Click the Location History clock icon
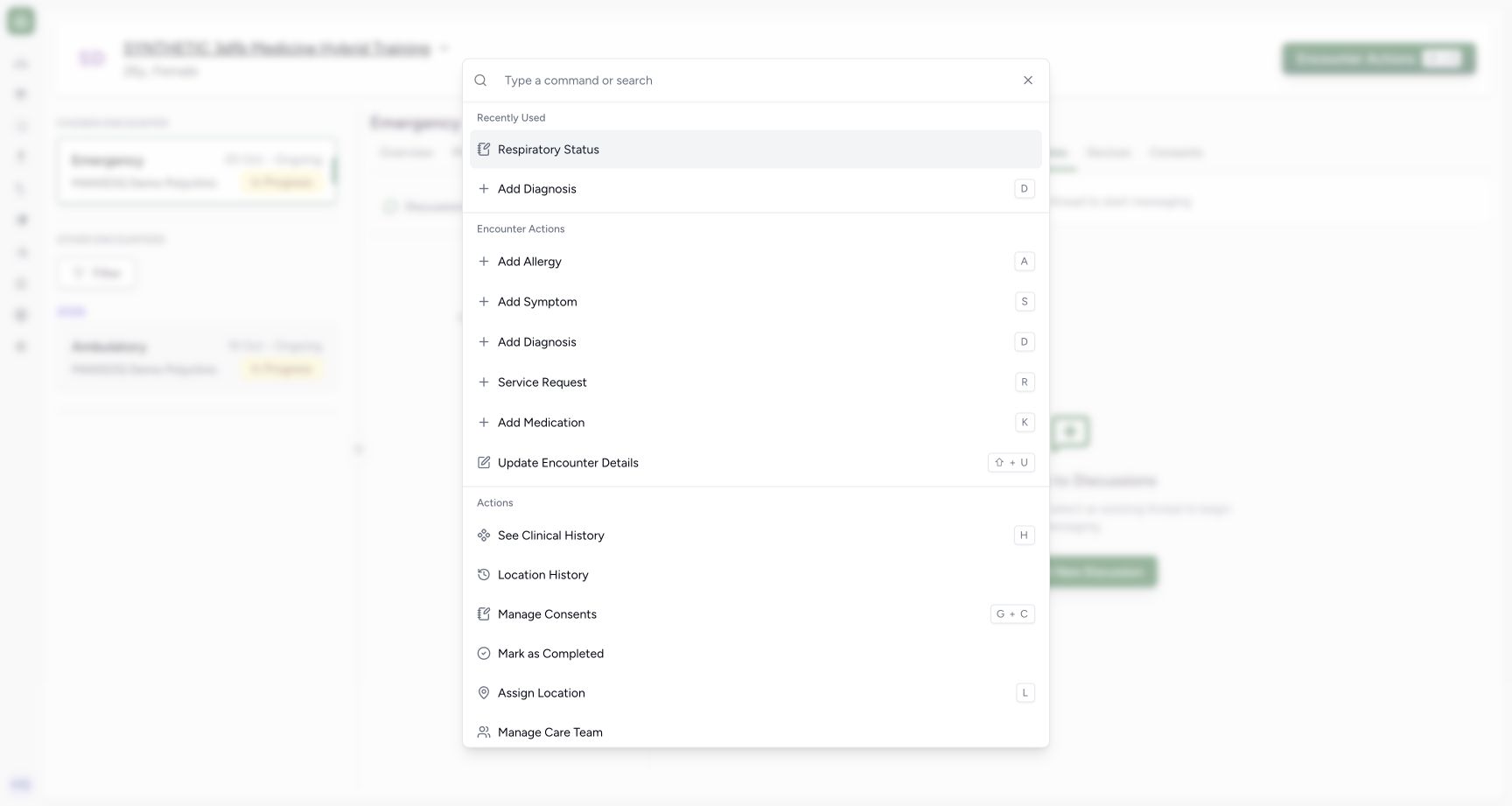 (x=484, y=575)
